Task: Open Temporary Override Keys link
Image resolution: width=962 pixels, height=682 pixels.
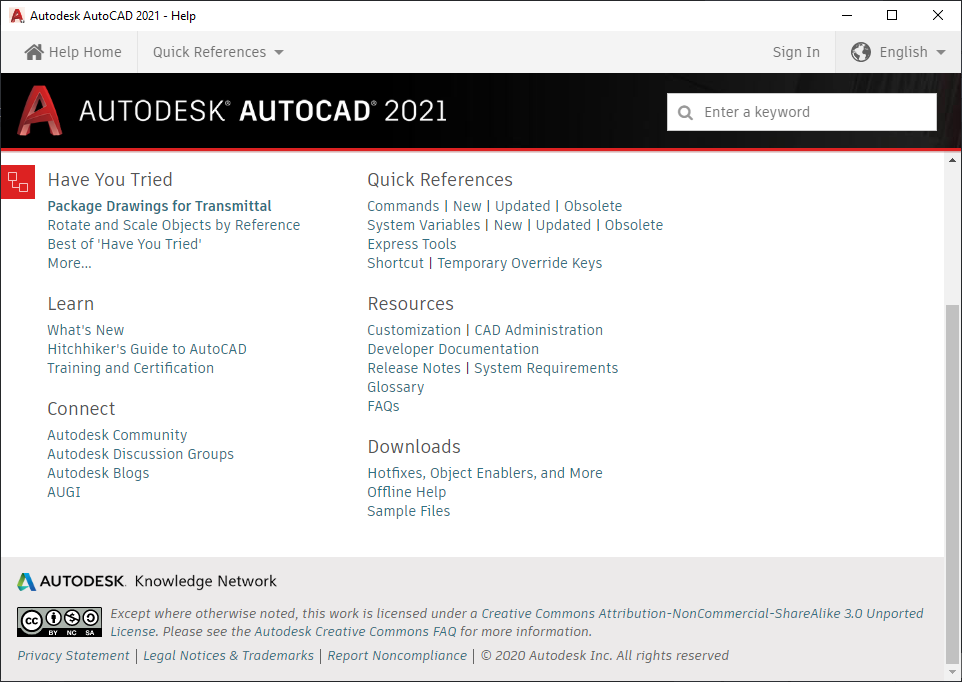Action: pyautogui.click(x=520, y=263)
